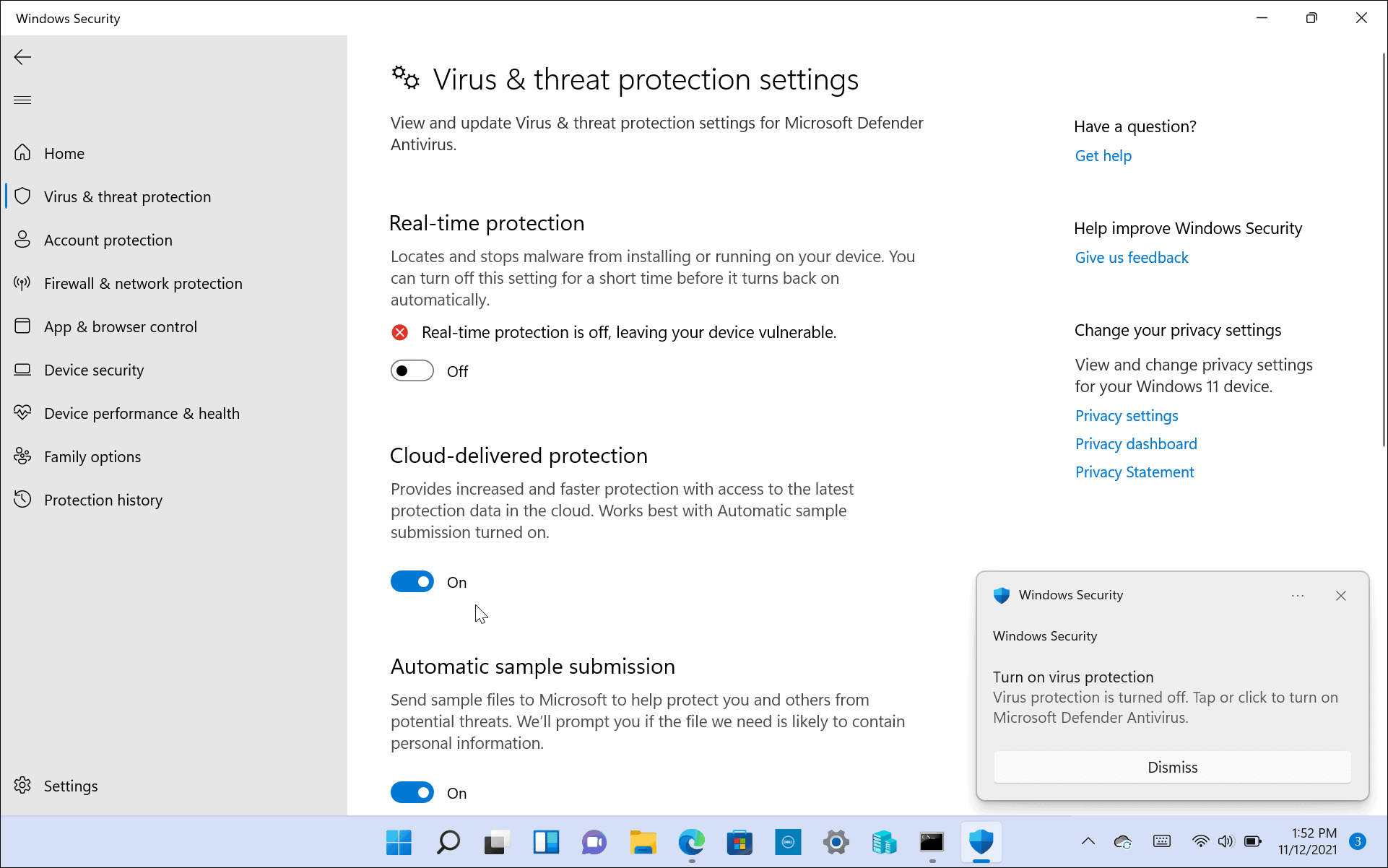Open the Privacy dashboard link
1388x868 pixels.
pyautogui.click(x=1136, y=444)
